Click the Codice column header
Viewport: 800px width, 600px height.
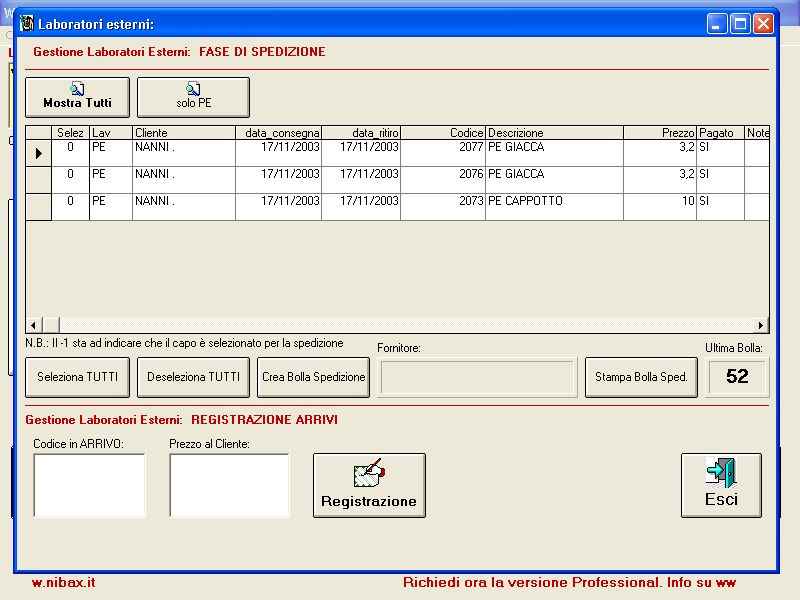click(x=443, y=133)
